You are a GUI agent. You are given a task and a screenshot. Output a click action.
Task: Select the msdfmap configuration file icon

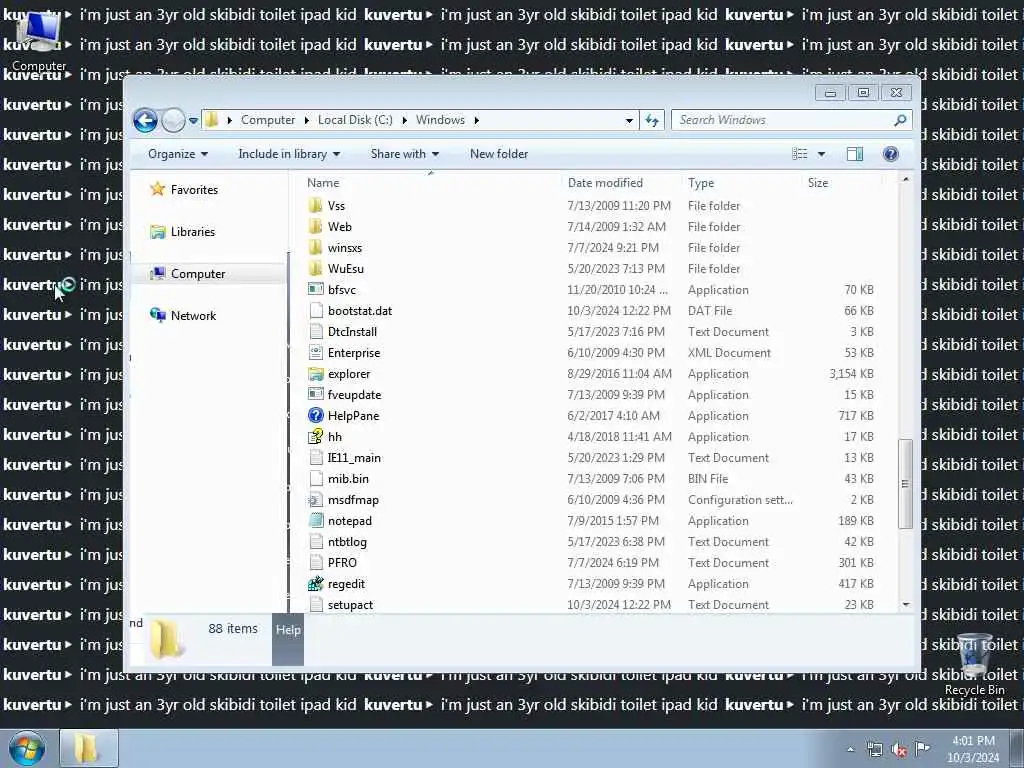[x=316, y=500]
